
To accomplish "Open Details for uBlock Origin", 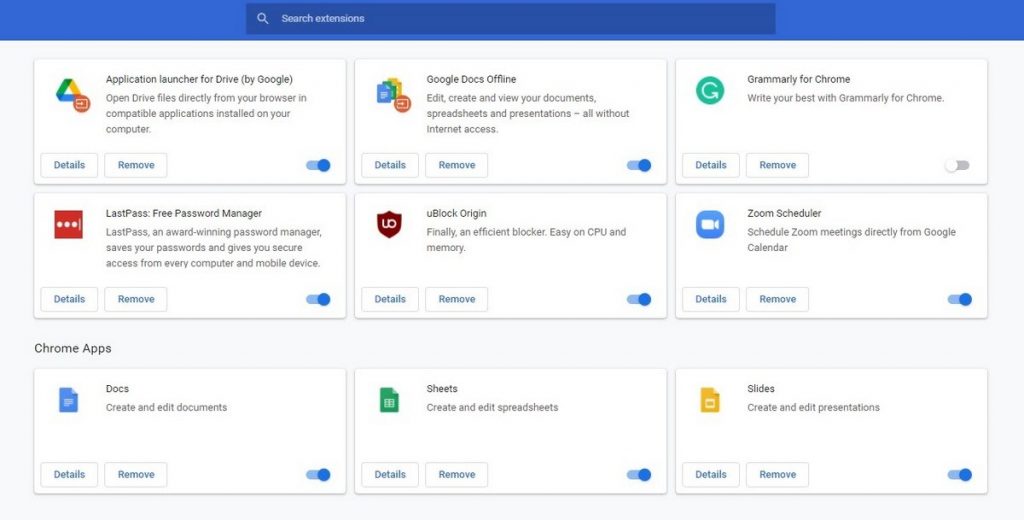I will [x=390, y=299].
